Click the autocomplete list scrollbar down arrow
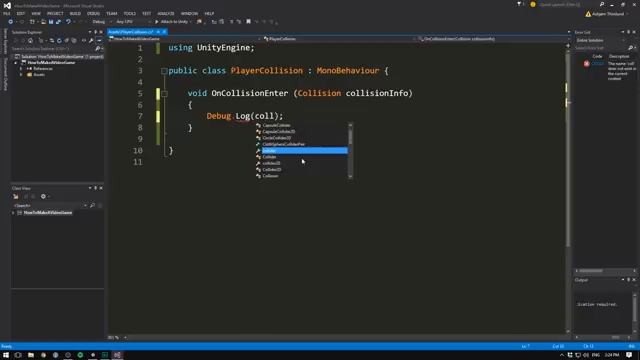Image resolution: width=640 pixels, height=360 pixels. click(350, 176)
